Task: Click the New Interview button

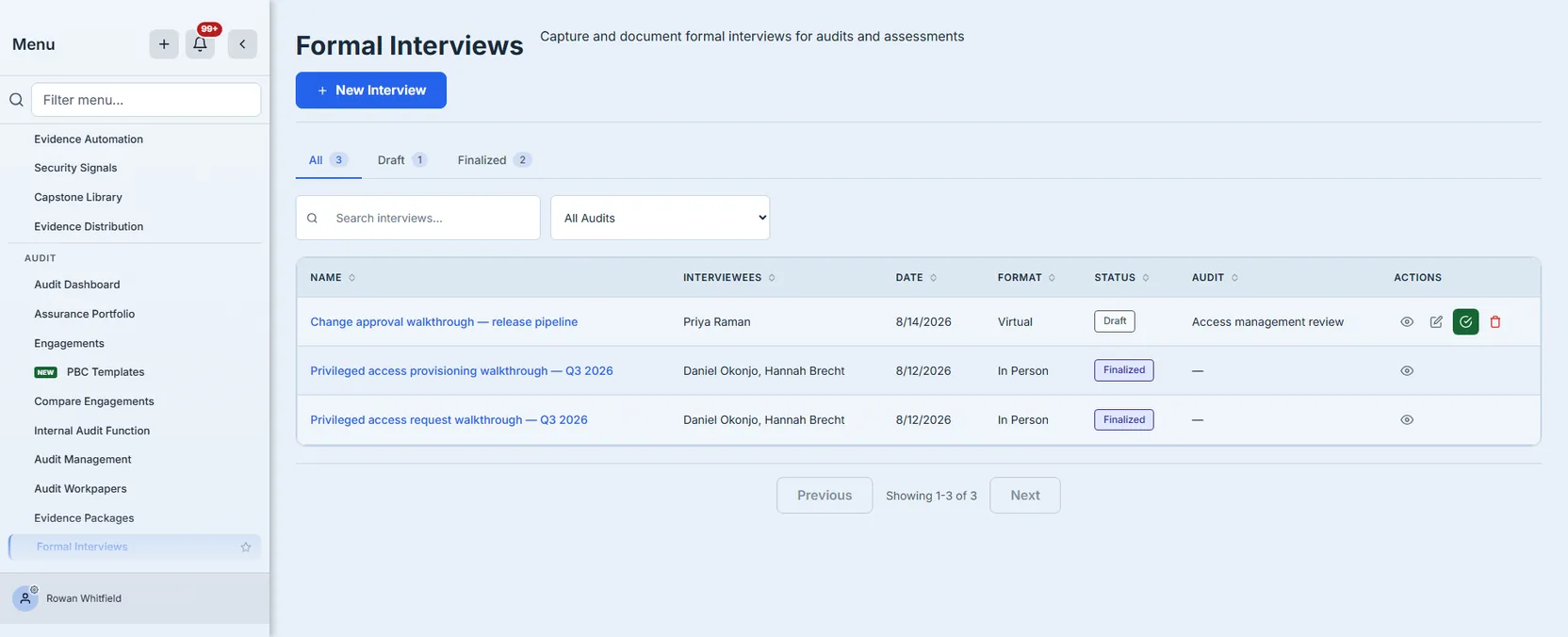Action: pos(371,90)
